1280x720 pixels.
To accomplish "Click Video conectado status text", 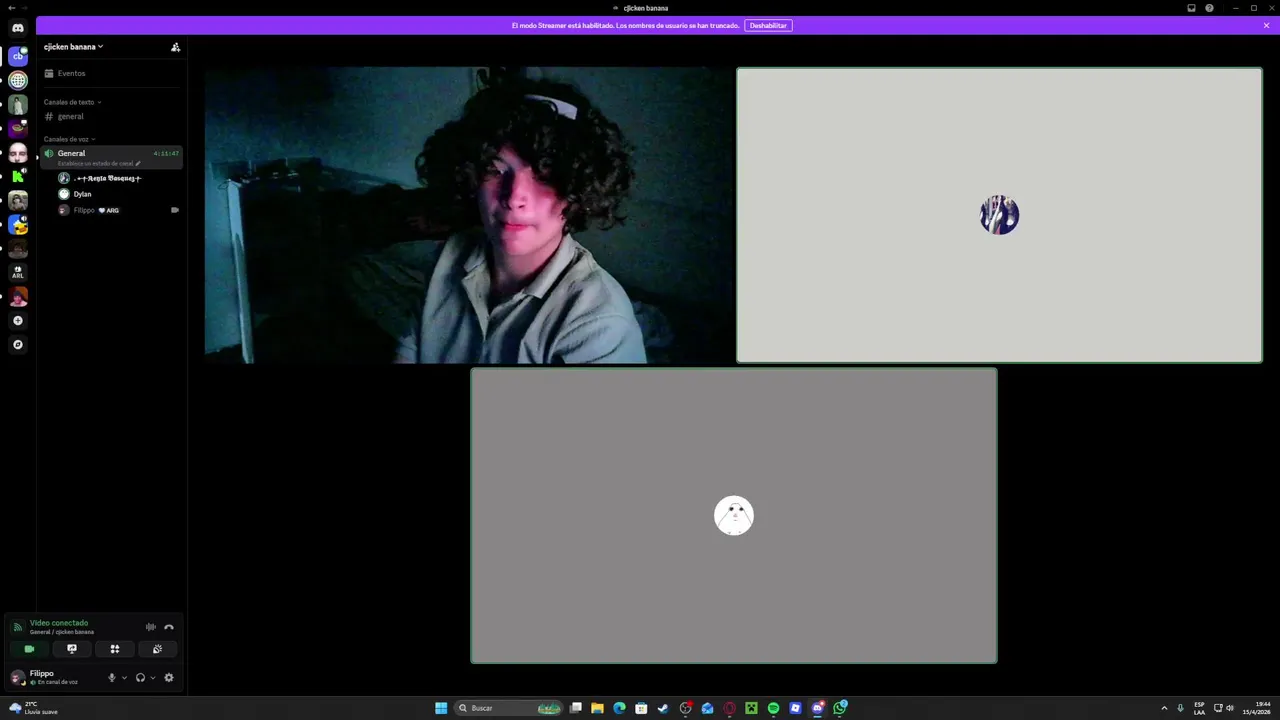I will [x=59, y=623].
